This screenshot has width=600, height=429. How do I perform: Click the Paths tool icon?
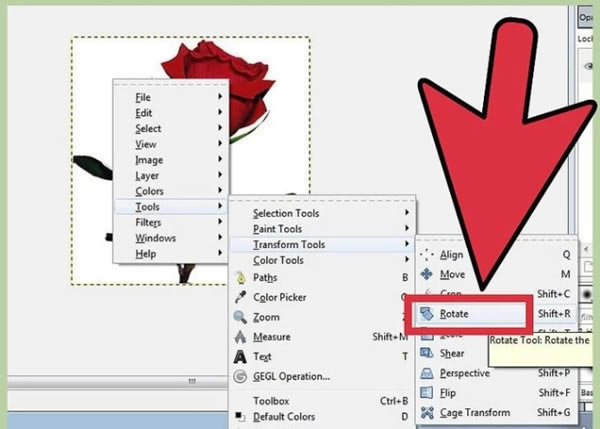tap(240, 277)
